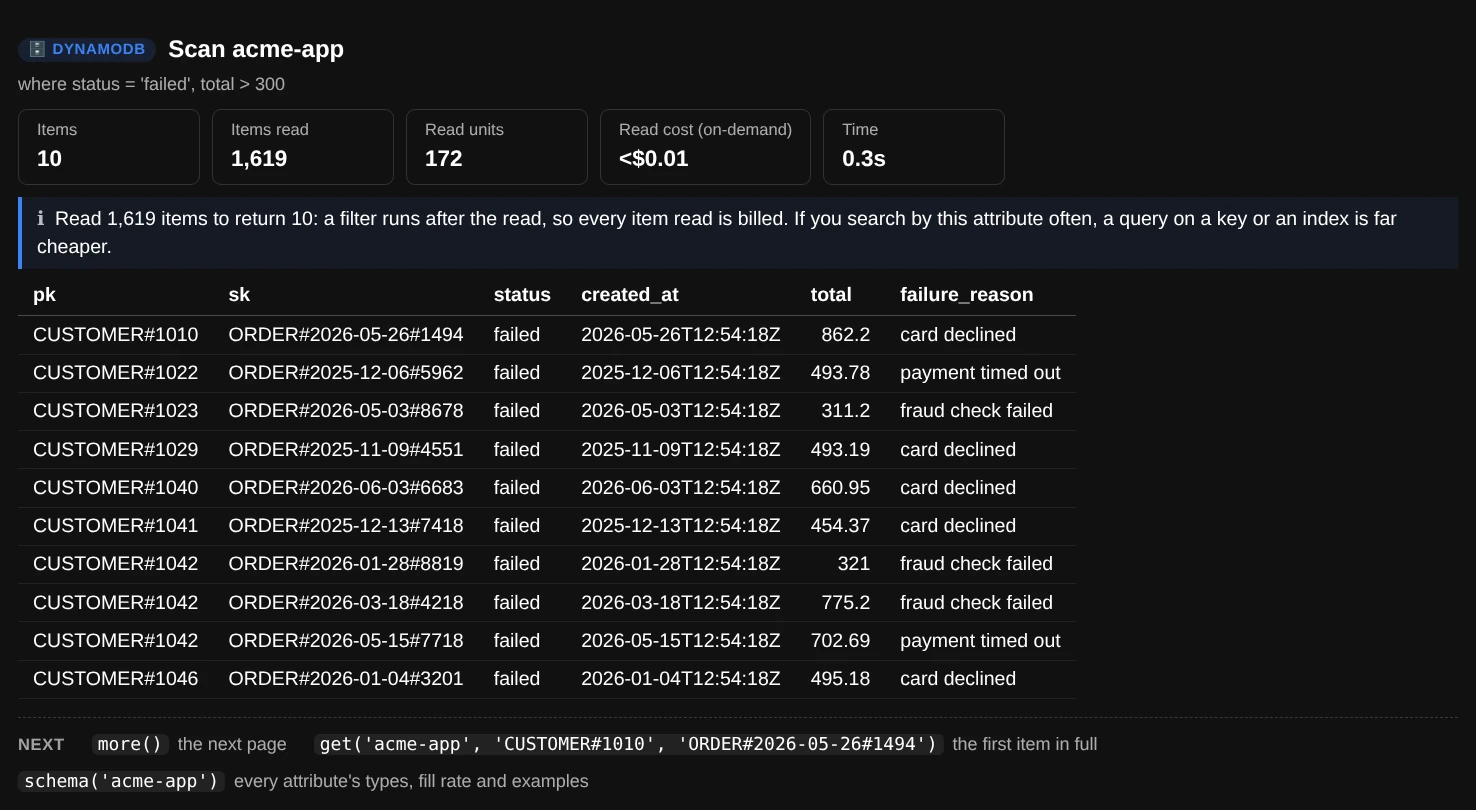
Task: Select the CUSTOMER#1010 pk cell
Action: [x=116, y=335]
